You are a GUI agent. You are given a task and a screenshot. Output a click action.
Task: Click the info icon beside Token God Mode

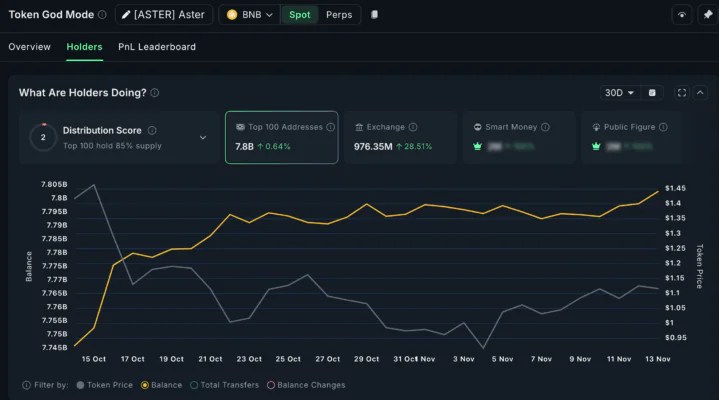[x=102, y=15]
